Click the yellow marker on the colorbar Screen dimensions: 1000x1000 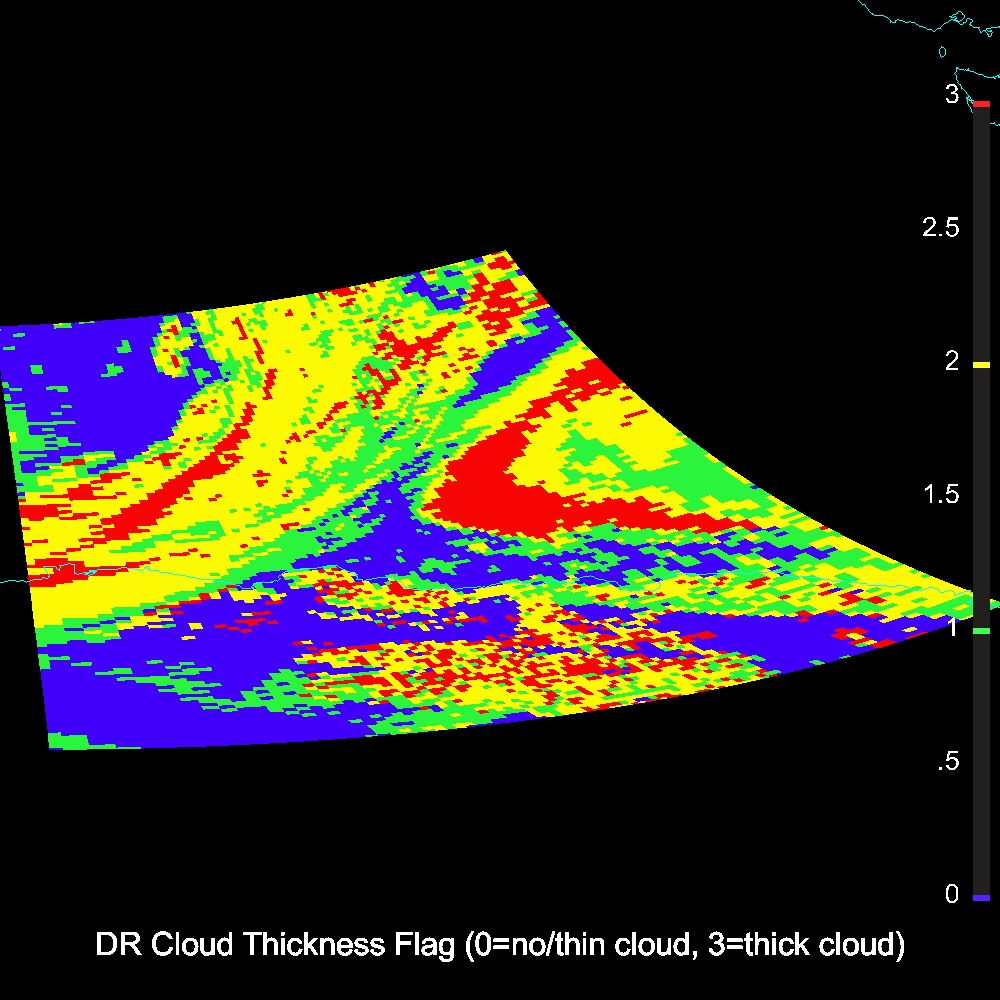(x=981, y=366)
